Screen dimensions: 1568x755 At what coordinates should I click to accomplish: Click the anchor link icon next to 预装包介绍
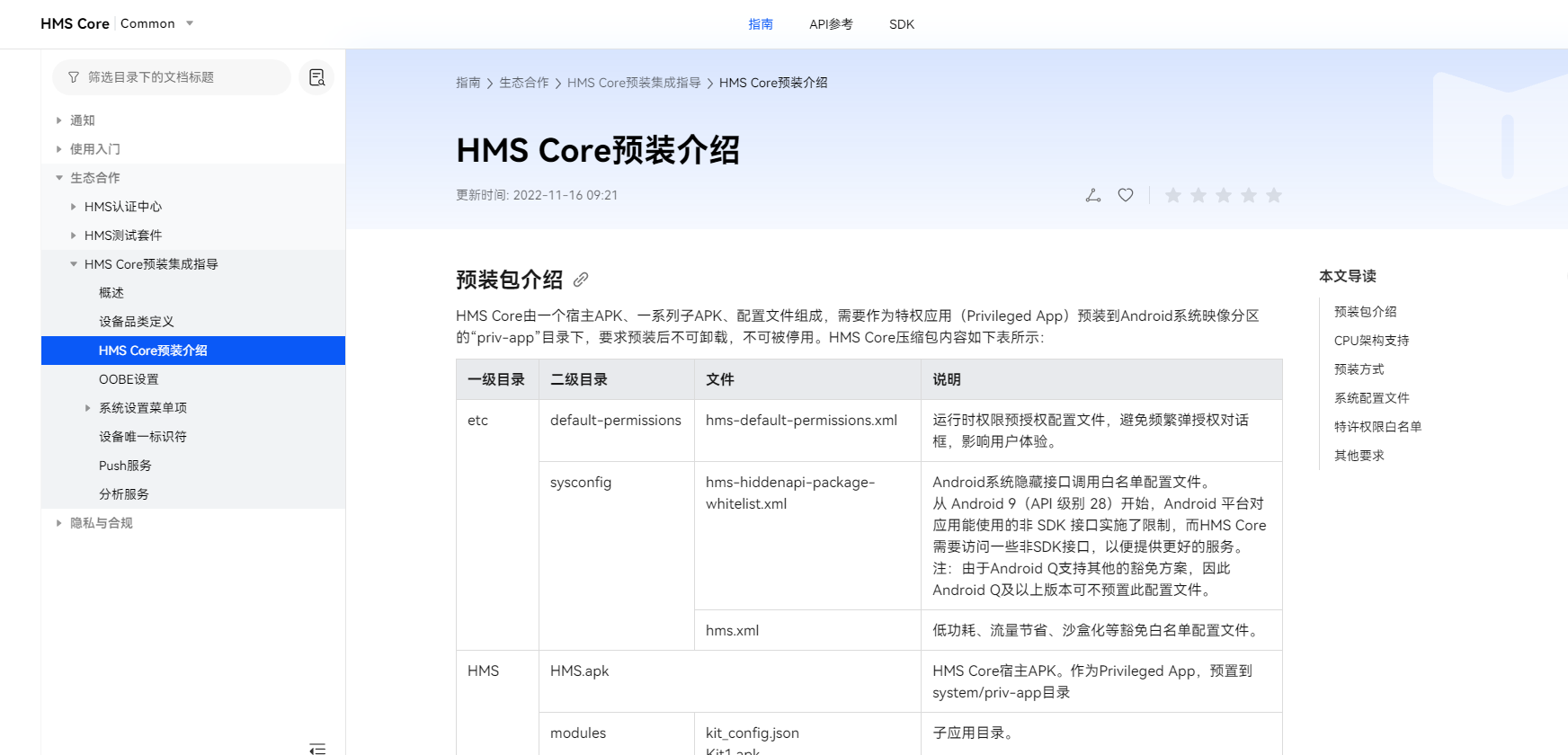click(581, 280)
